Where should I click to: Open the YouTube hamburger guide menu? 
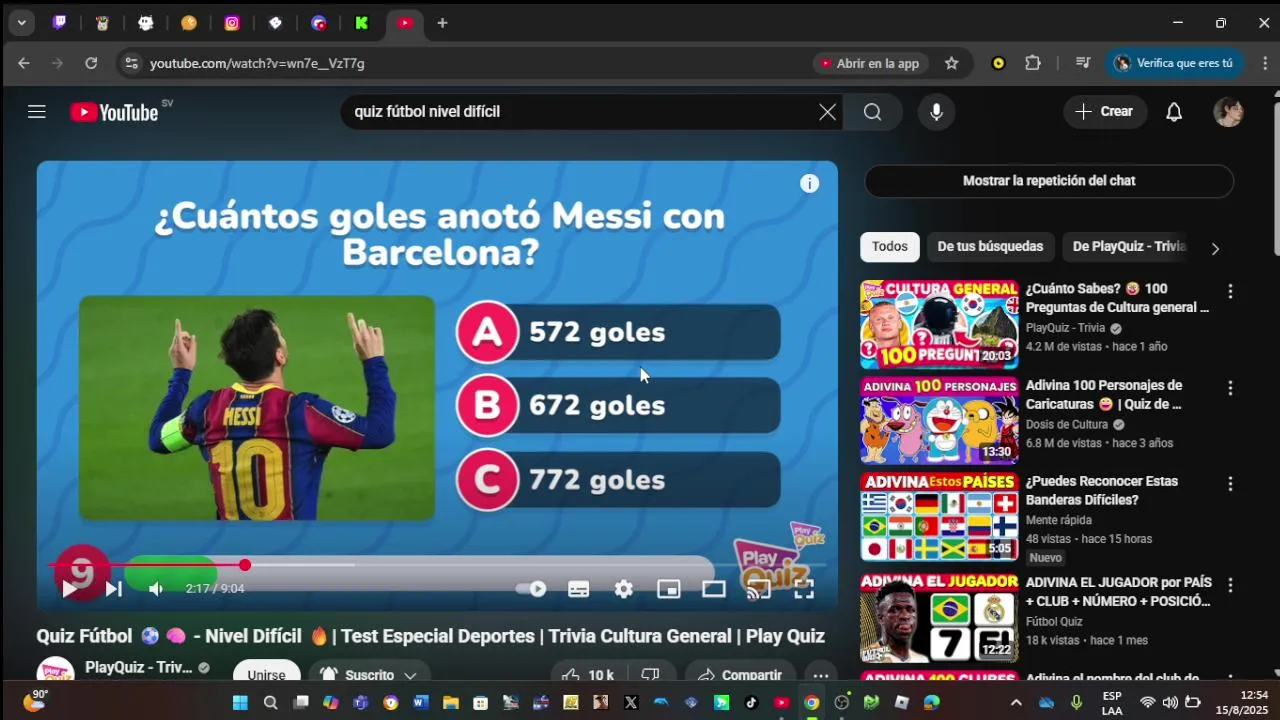37,112
